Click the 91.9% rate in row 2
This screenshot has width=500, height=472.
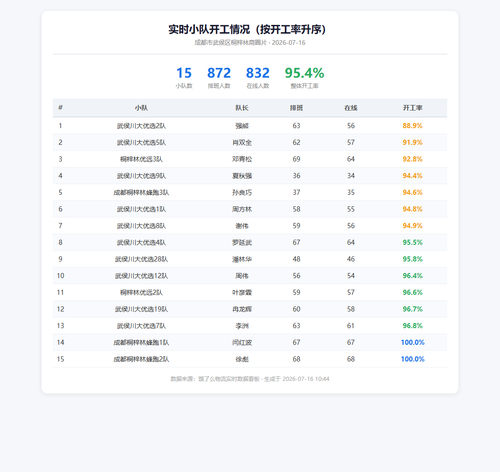pos(412,142)
